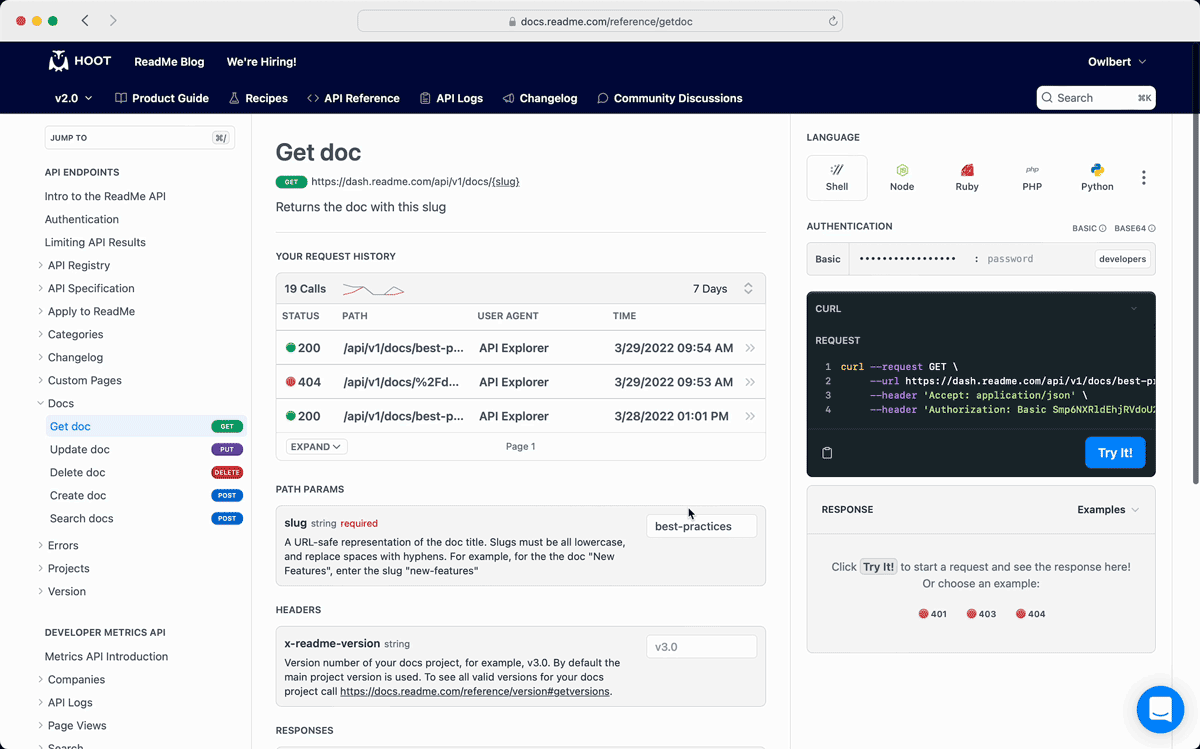Screen dimensions: 1200x749
Task: Expand Changelog sidebar section
Action: tap(73, 357)
